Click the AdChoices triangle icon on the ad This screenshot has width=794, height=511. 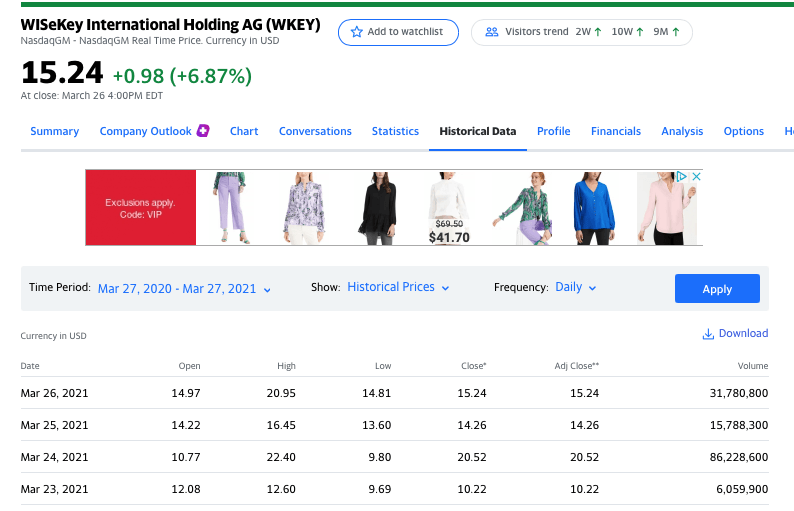tap(682, 176)
